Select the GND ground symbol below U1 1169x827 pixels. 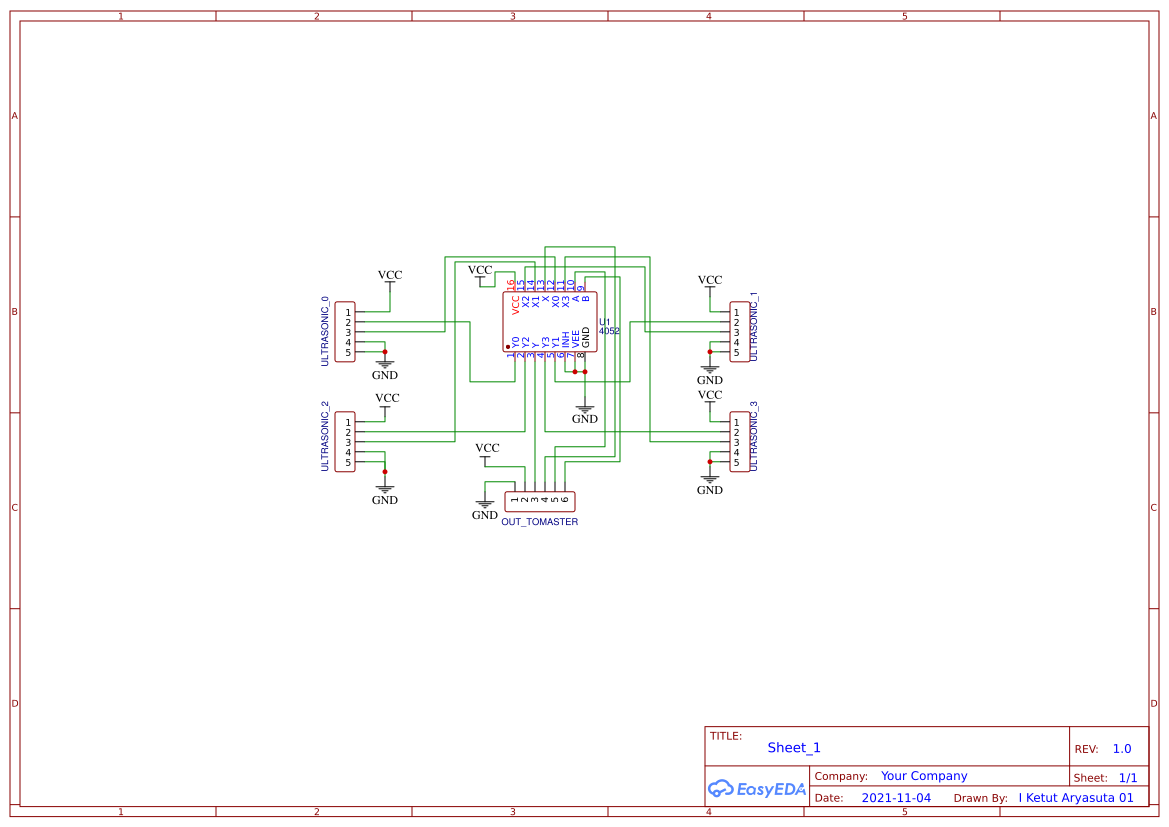(x=584, y=408)
